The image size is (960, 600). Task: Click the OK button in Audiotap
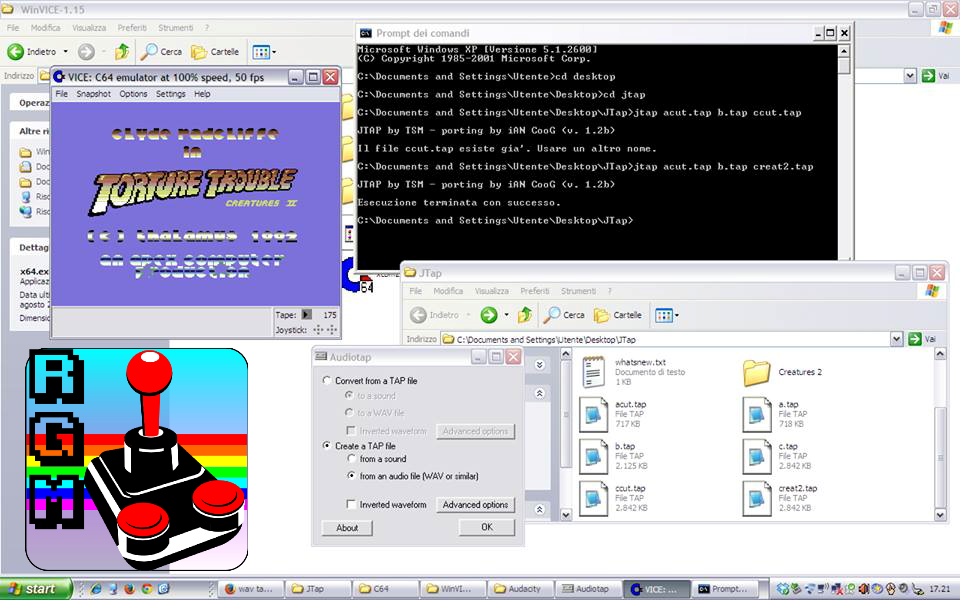487,527
